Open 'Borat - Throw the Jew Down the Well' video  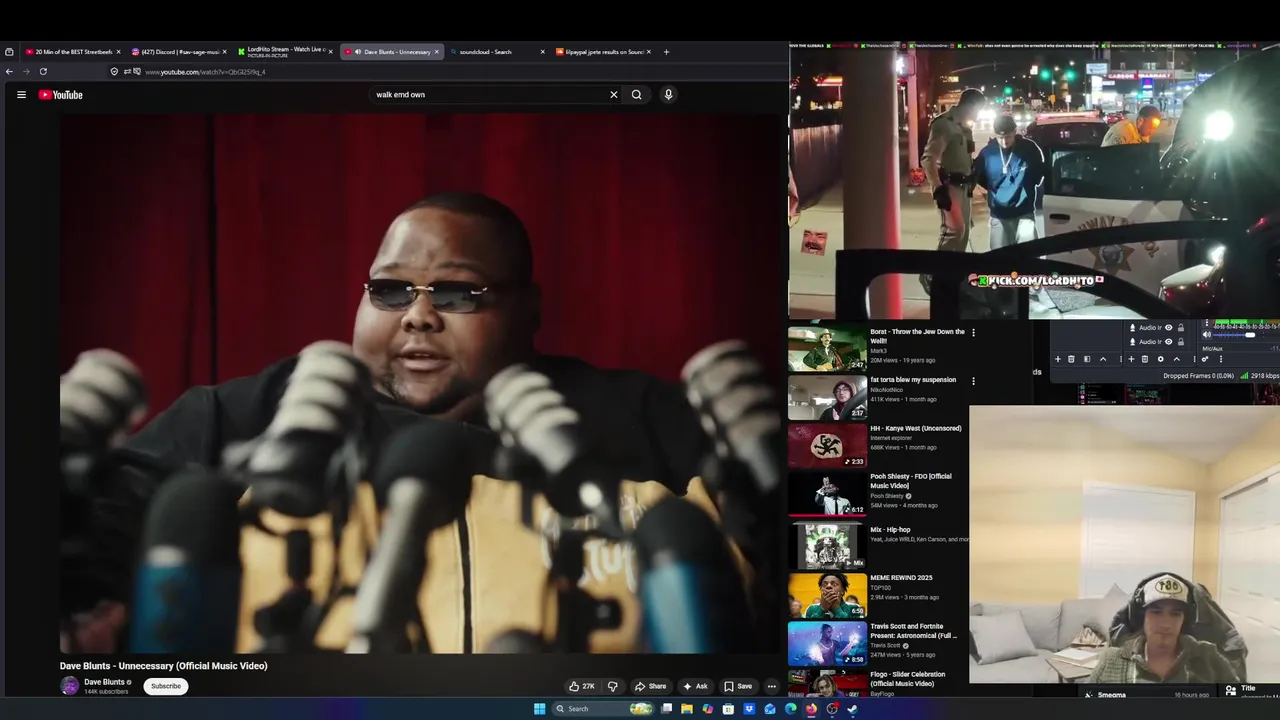click(x=917, y=336)
